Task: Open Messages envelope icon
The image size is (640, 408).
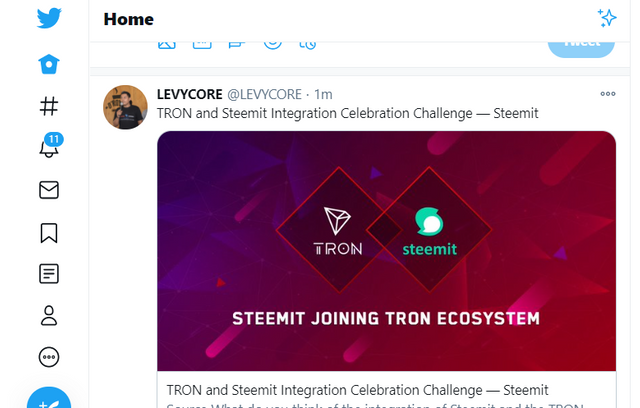Action: click(49, 190)
